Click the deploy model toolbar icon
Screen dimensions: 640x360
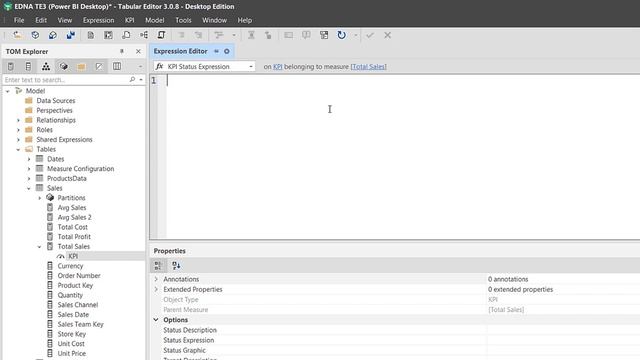coord(71,35)
